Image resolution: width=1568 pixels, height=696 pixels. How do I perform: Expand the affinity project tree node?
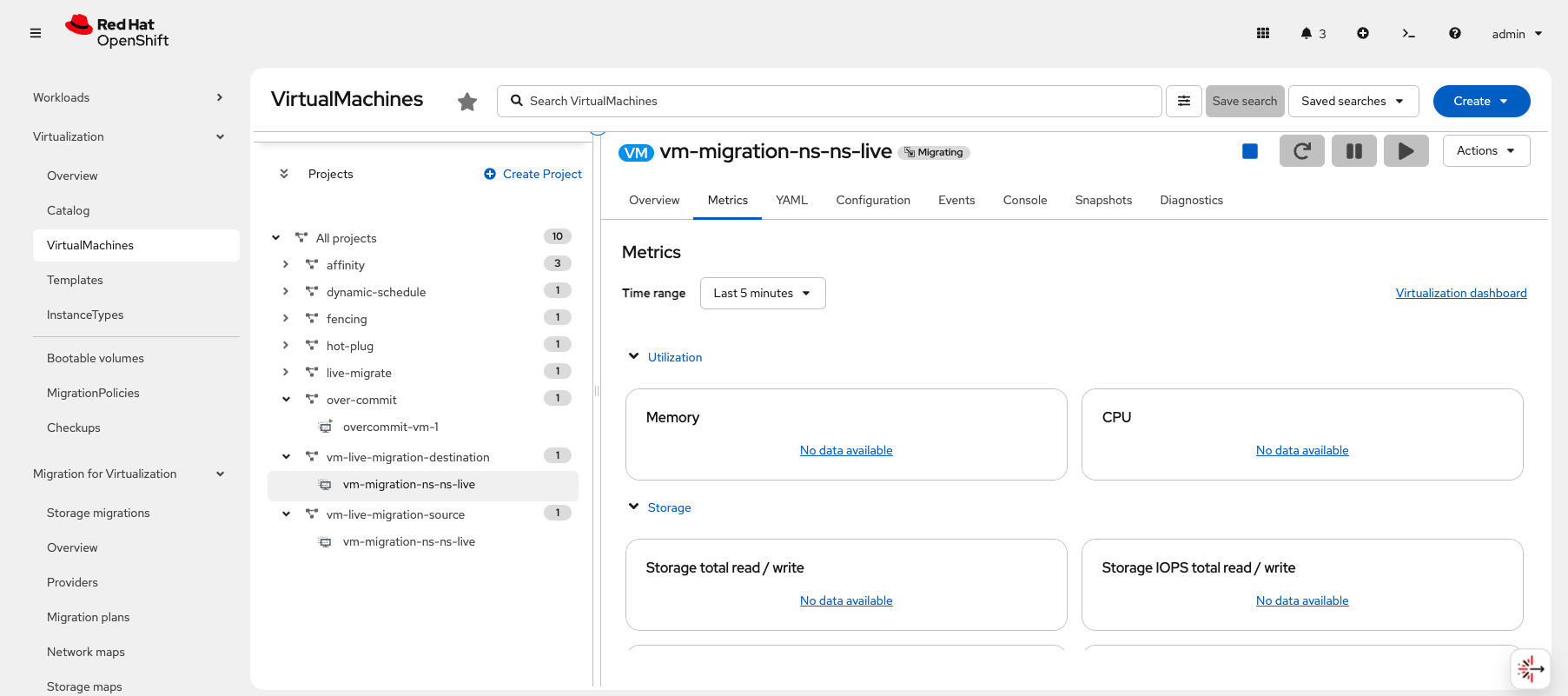coord(286,265)
